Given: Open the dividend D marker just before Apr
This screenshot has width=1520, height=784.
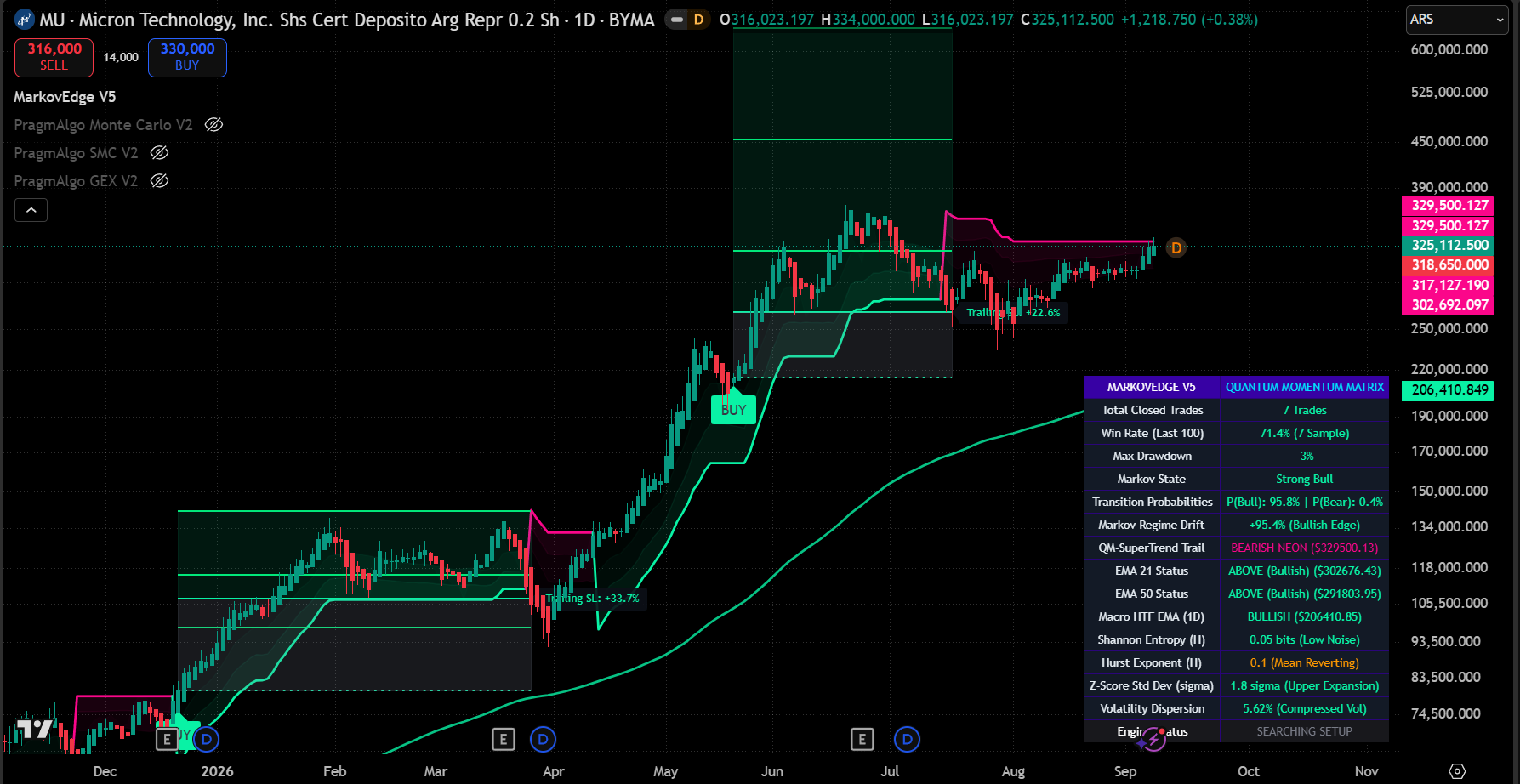Looking at the screenshot, I should coord(544,740).
